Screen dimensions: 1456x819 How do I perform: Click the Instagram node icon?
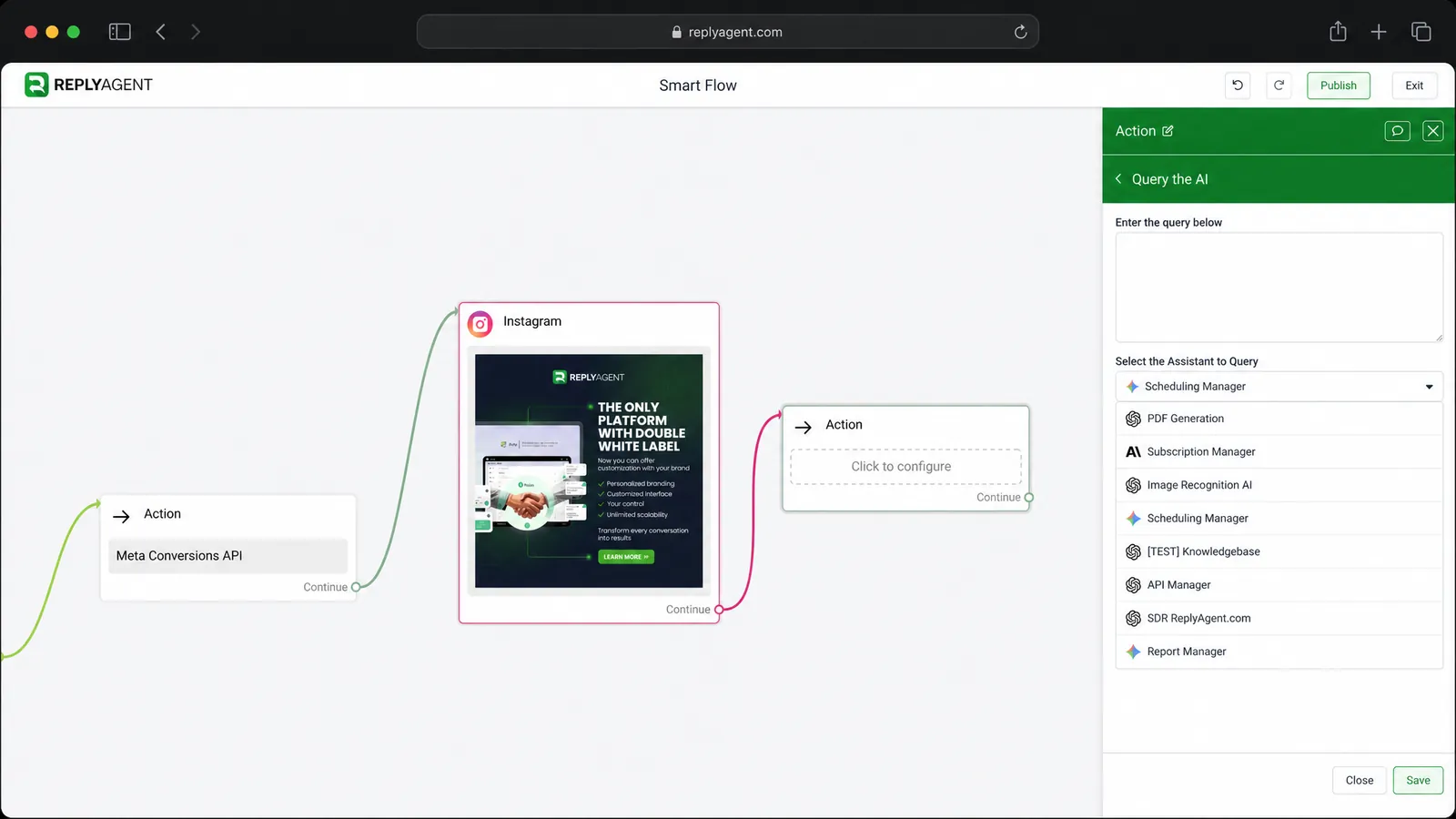[480, 323]
